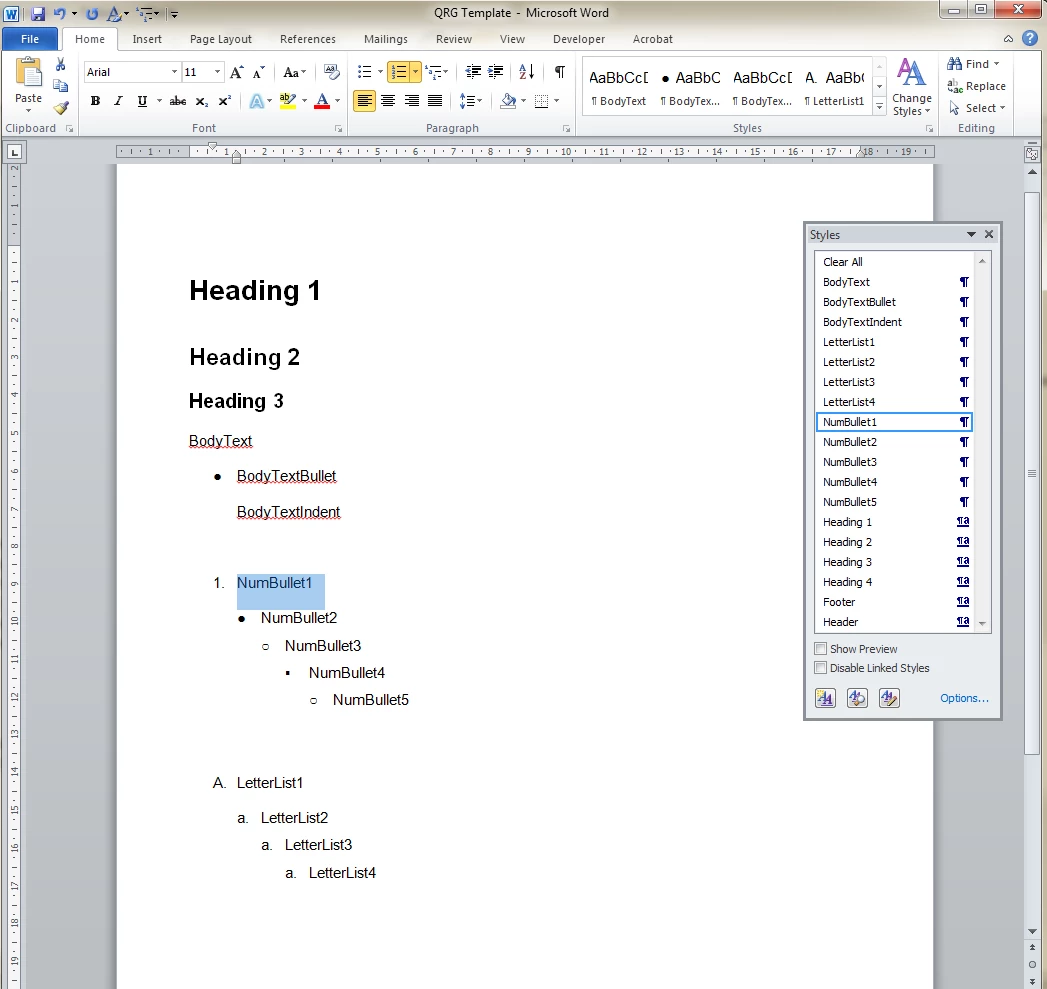This screenshot has width=1047, height=989.
Task: Click the Replace button
Action: click(977, 85)
